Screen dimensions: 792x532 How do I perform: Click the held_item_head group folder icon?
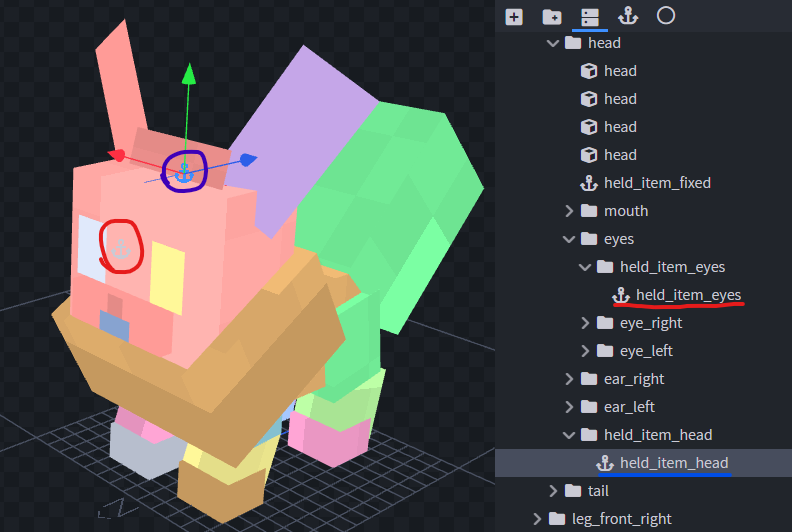click(589, 434)
